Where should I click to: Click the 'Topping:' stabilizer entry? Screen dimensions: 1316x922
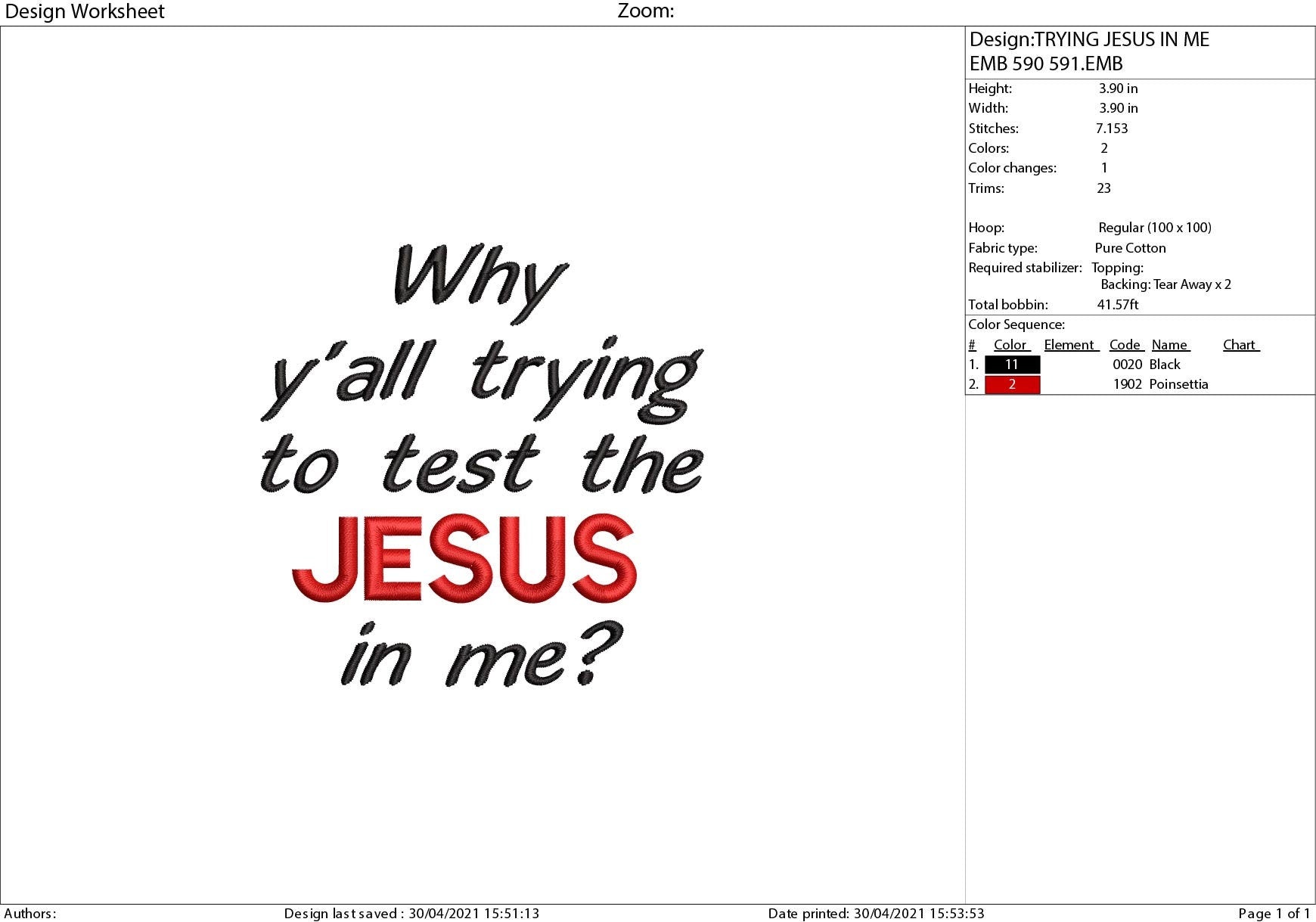tap(1117, 268)
